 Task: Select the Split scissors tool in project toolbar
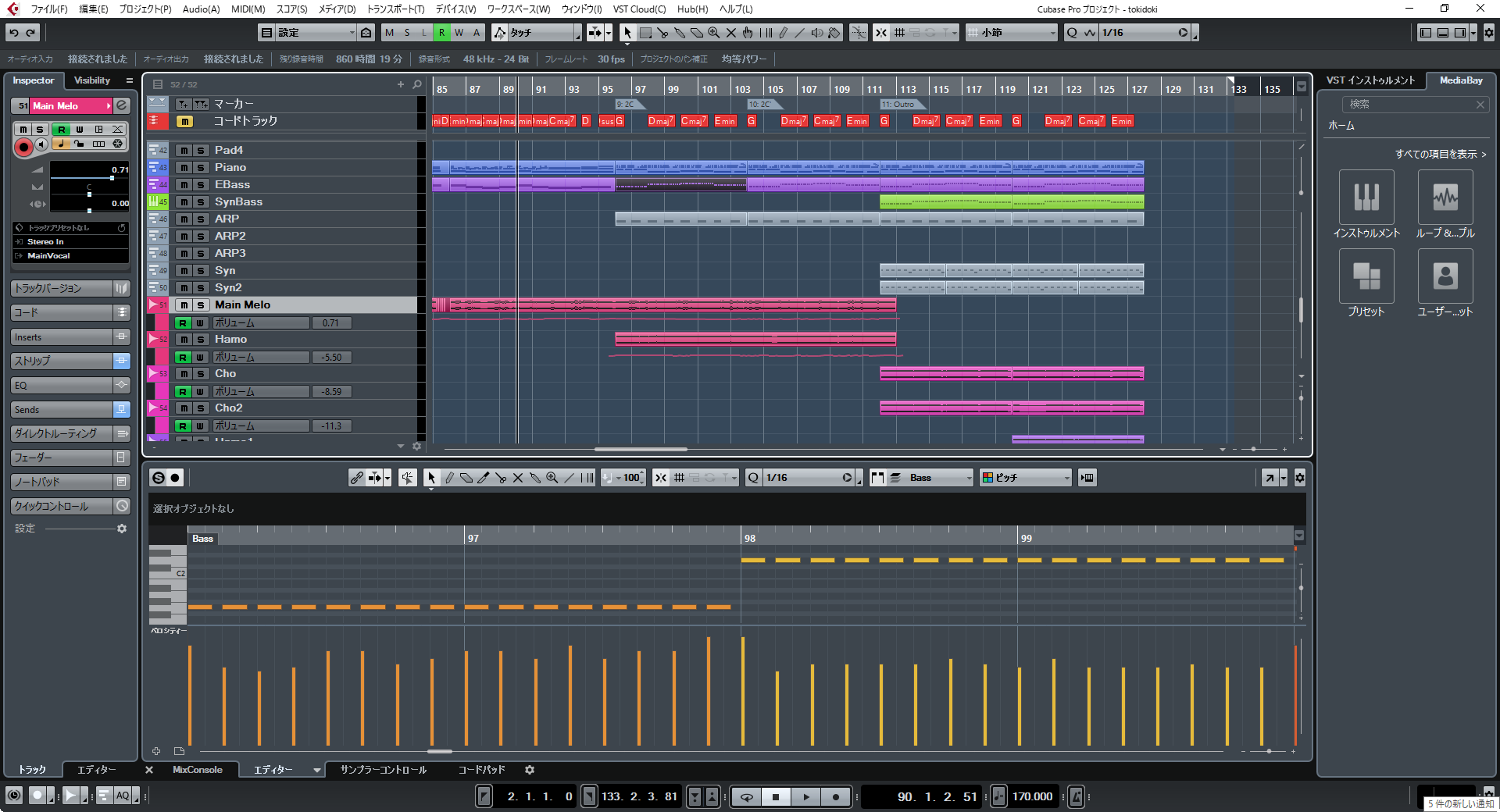click(662, 32)
